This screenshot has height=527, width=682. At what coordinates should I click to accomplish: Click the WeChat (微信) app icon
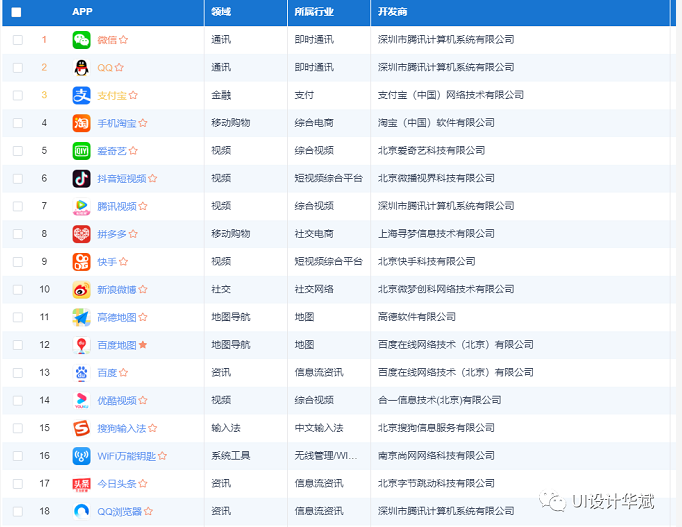tap(81, 40)
